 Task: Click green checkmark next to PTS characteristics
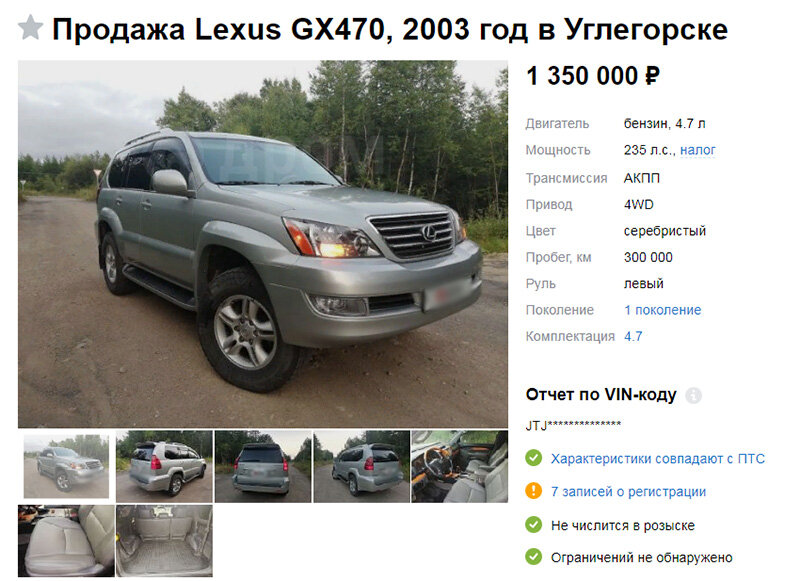tap(534, 458)
